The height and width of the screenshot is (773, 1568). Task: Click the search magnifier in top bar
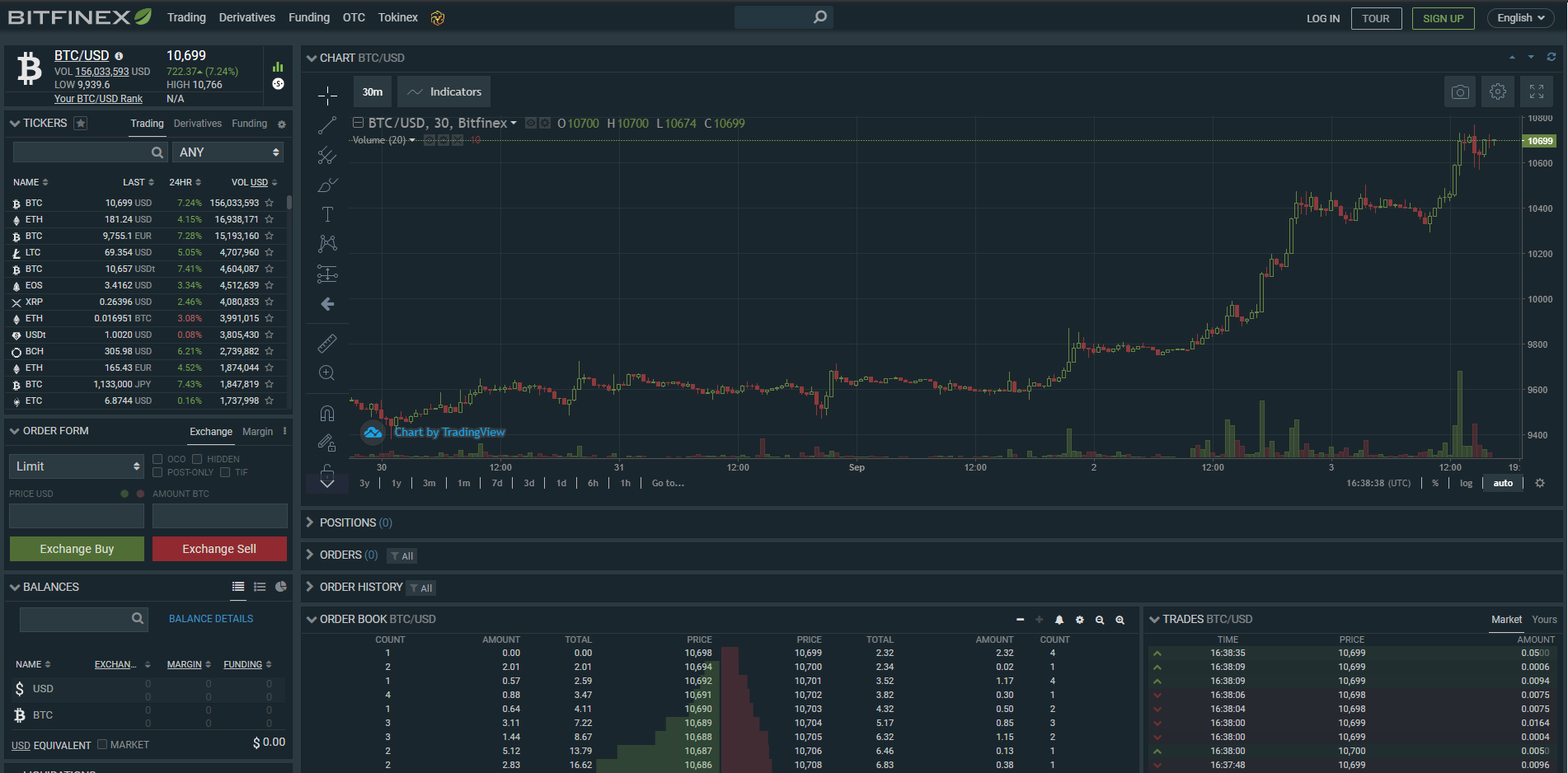point(819,17)
